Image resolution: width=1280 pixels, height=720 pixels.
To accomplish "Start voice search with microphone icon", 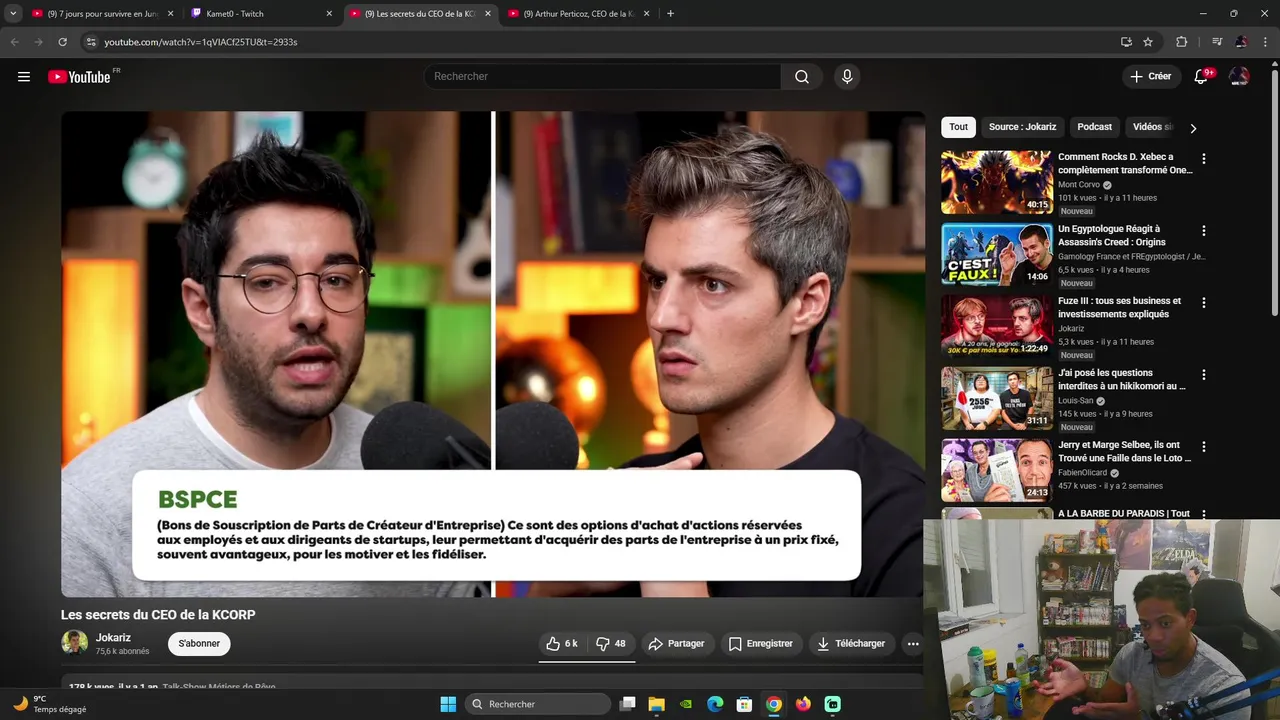I will pyautogui.click(x=847, y=77).
